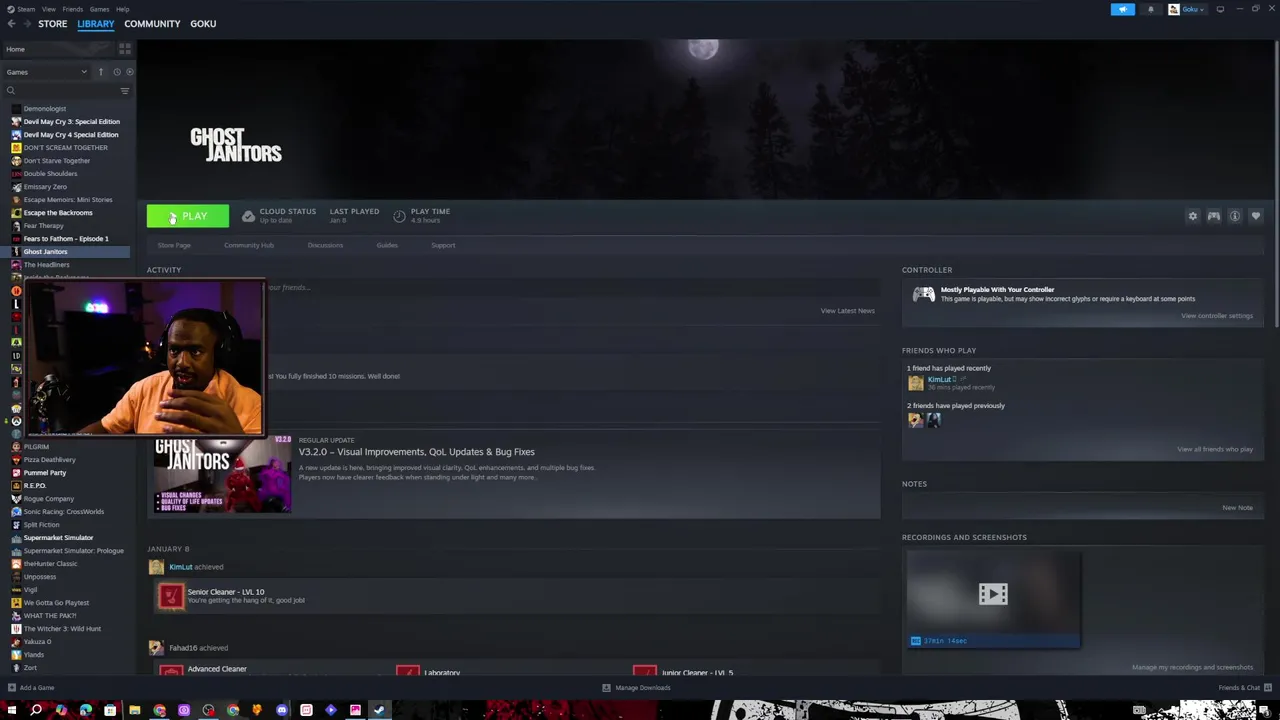Open the Games menu

(x=99, y=9)
